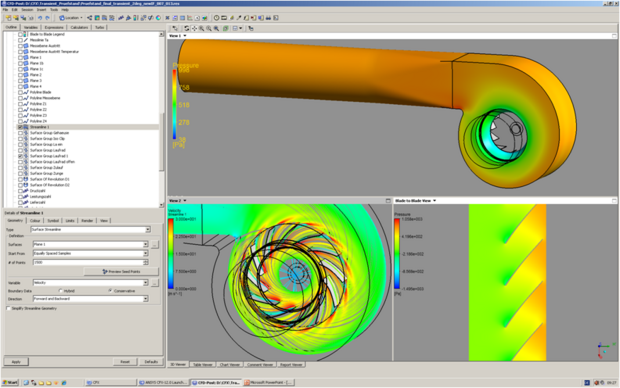Open the Start From dropdown
The image size is (620, 388).
146,254
